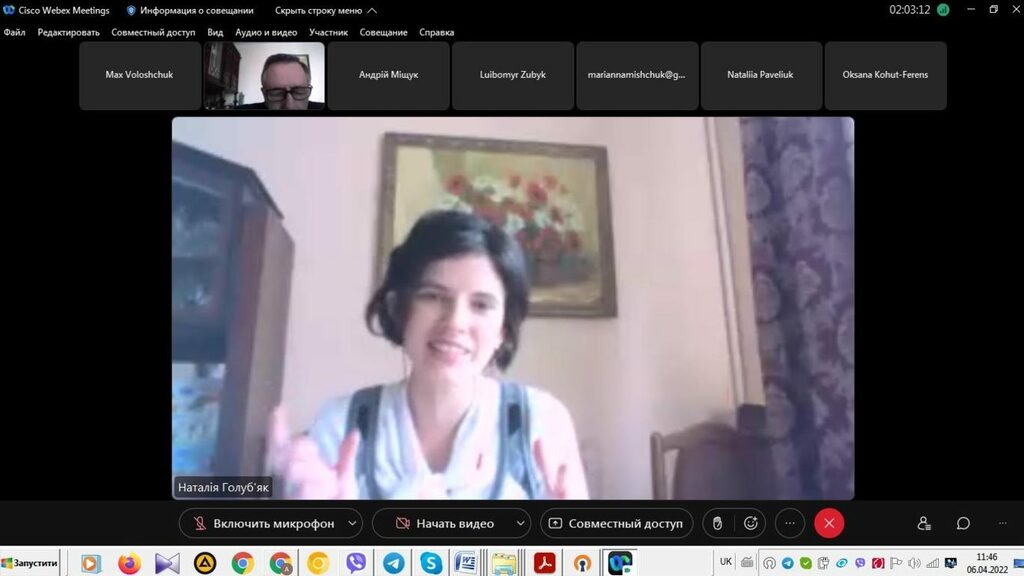This screenshot has width=1024, height=576.
Task: Open the emoji reactions icon
Action: point(751,523)
